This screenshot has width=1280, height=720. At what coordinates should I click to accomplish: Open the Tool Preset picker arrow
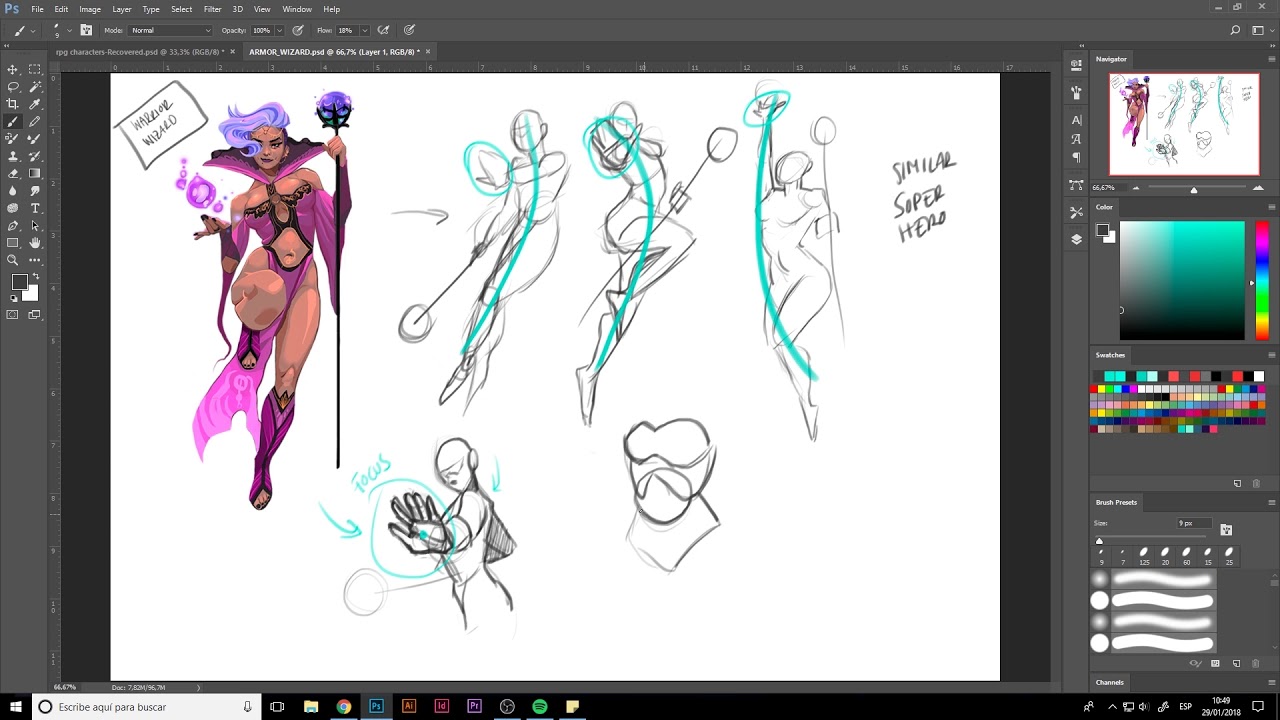coord(33,30)
